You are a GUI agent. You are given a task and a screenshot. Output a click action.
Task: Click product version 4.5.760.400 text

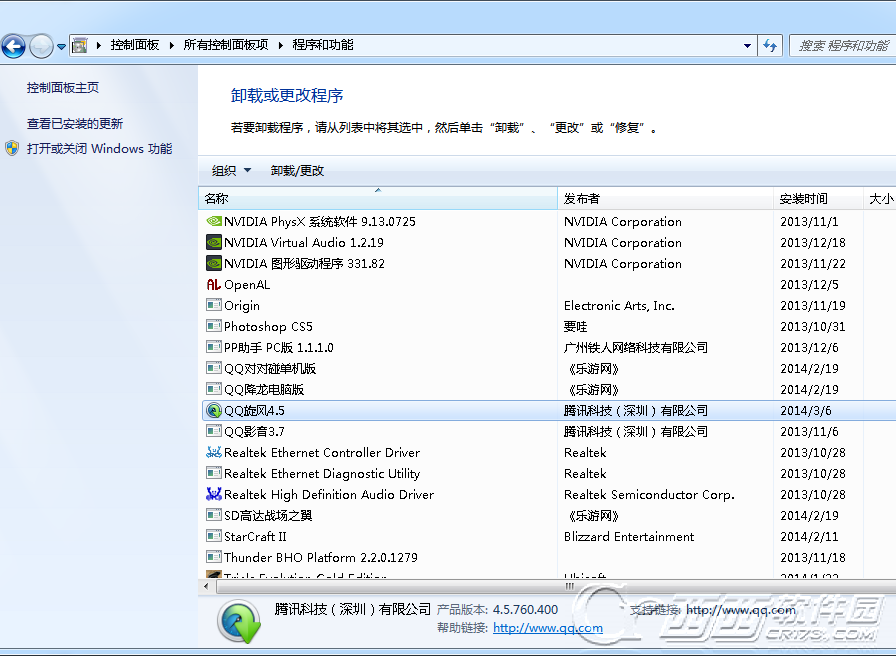525,610
